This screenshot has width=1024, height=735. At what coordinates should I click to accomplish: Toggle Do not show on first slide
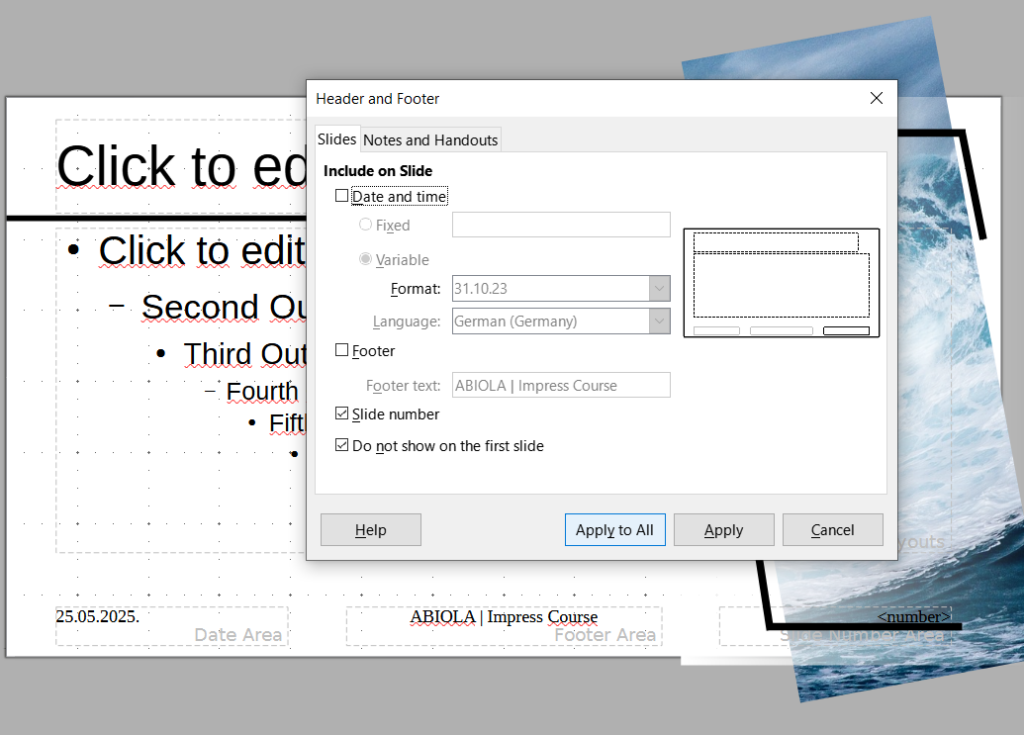click(x=342, y=446)
